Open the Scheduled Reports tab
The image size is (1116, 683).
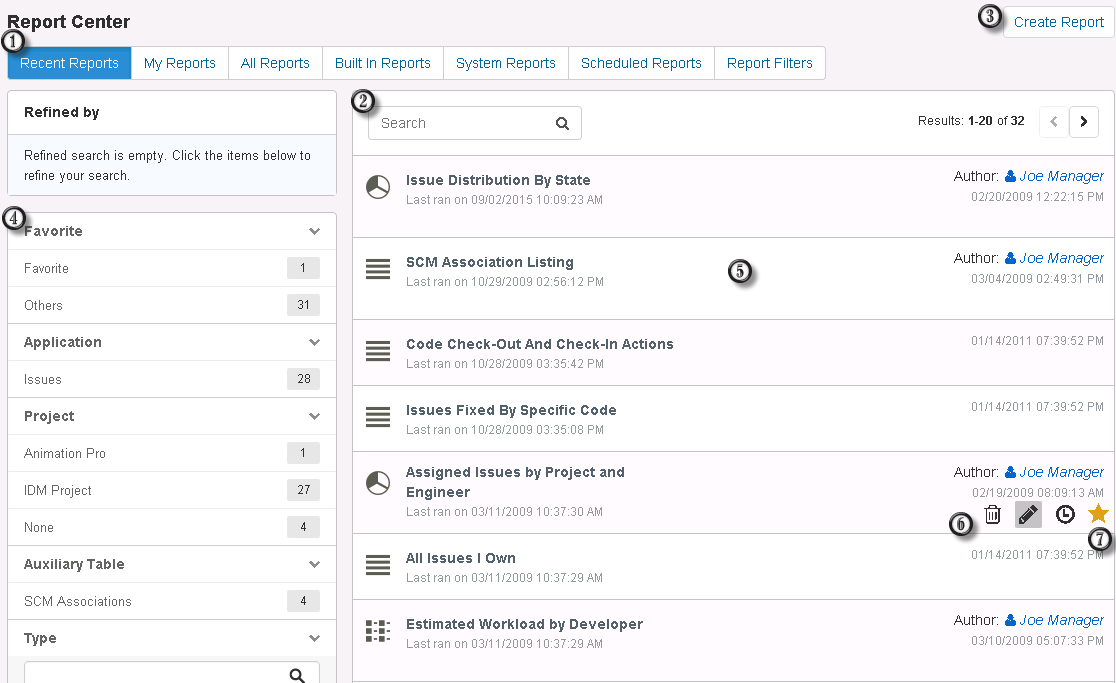click(641, 63)
